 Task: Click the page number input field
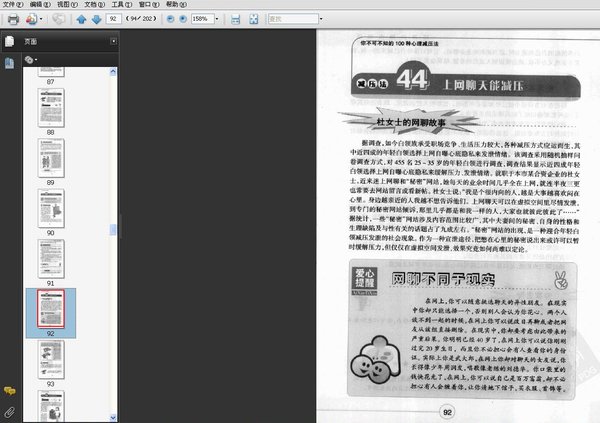pyautogui.click(x=113, y=18)
